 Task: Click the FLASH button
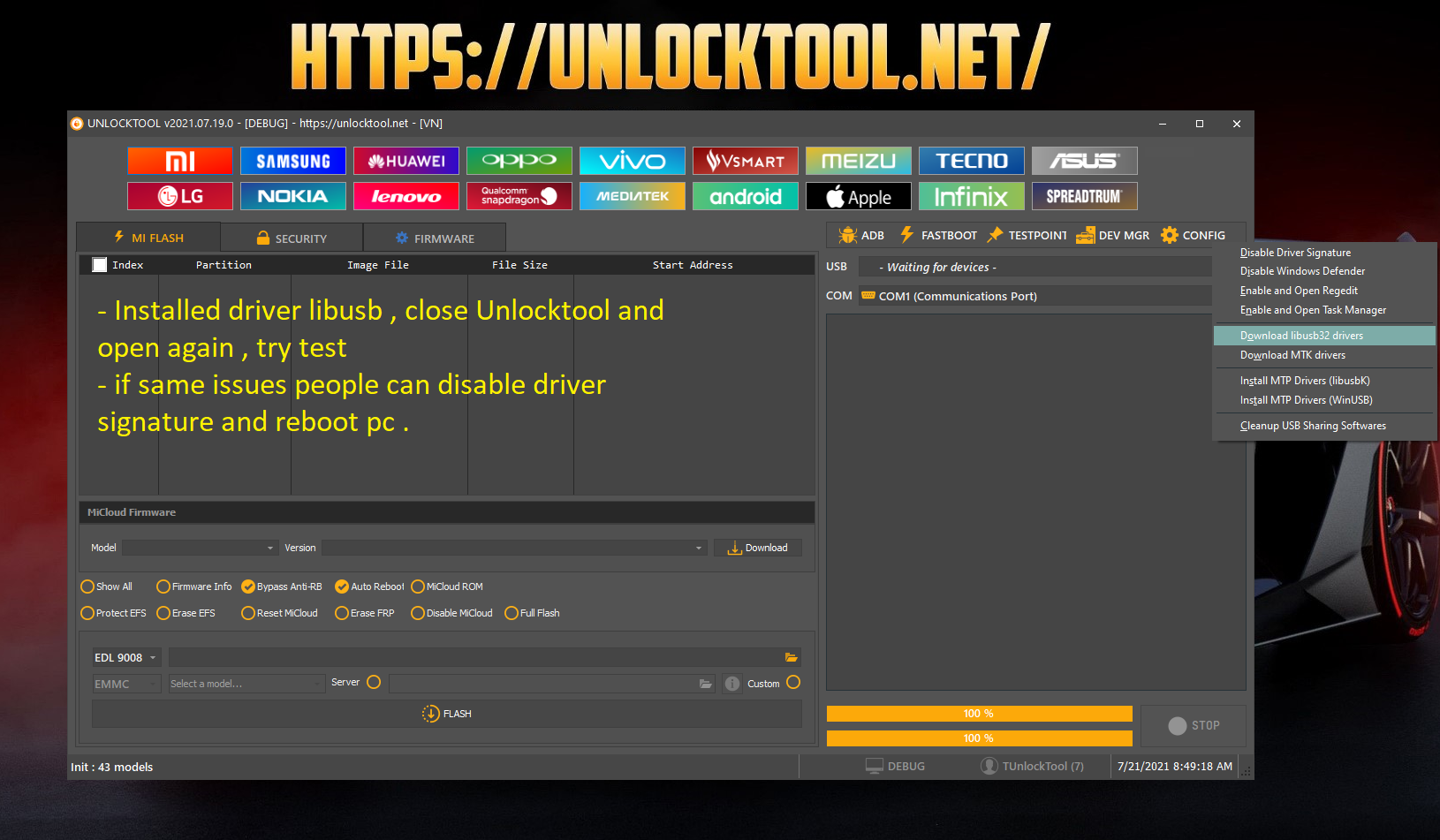(x=447, y=714)
